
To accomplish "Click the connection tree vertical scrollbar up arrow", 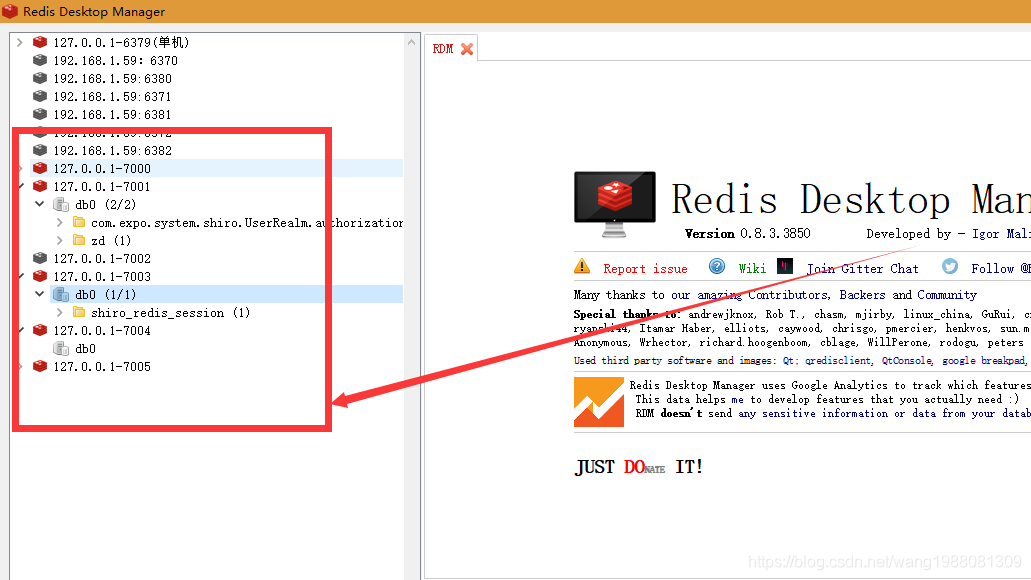I will (x=412, y=42).
